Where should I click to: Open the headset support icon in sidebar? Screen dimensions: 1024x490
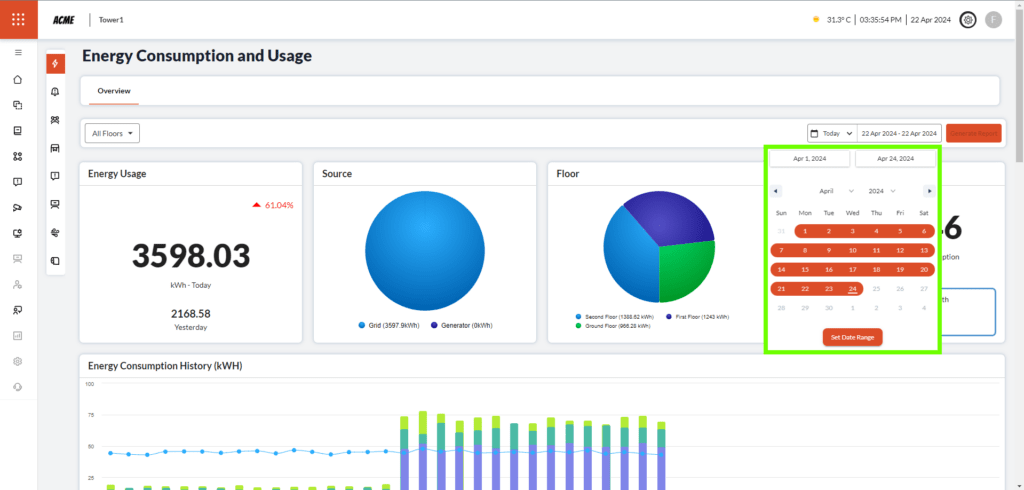click(18, 386)
